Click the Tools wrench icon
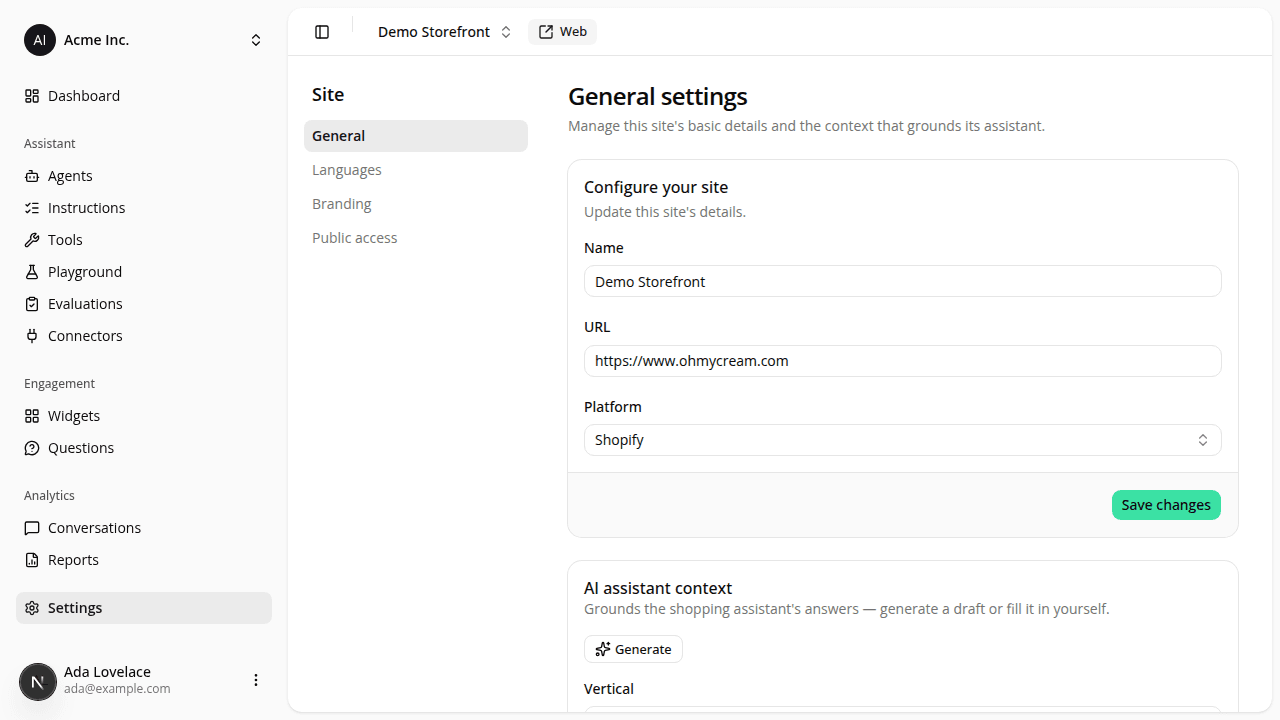The width and height of the screenshot is (1280, 720). tap(32, 240)
